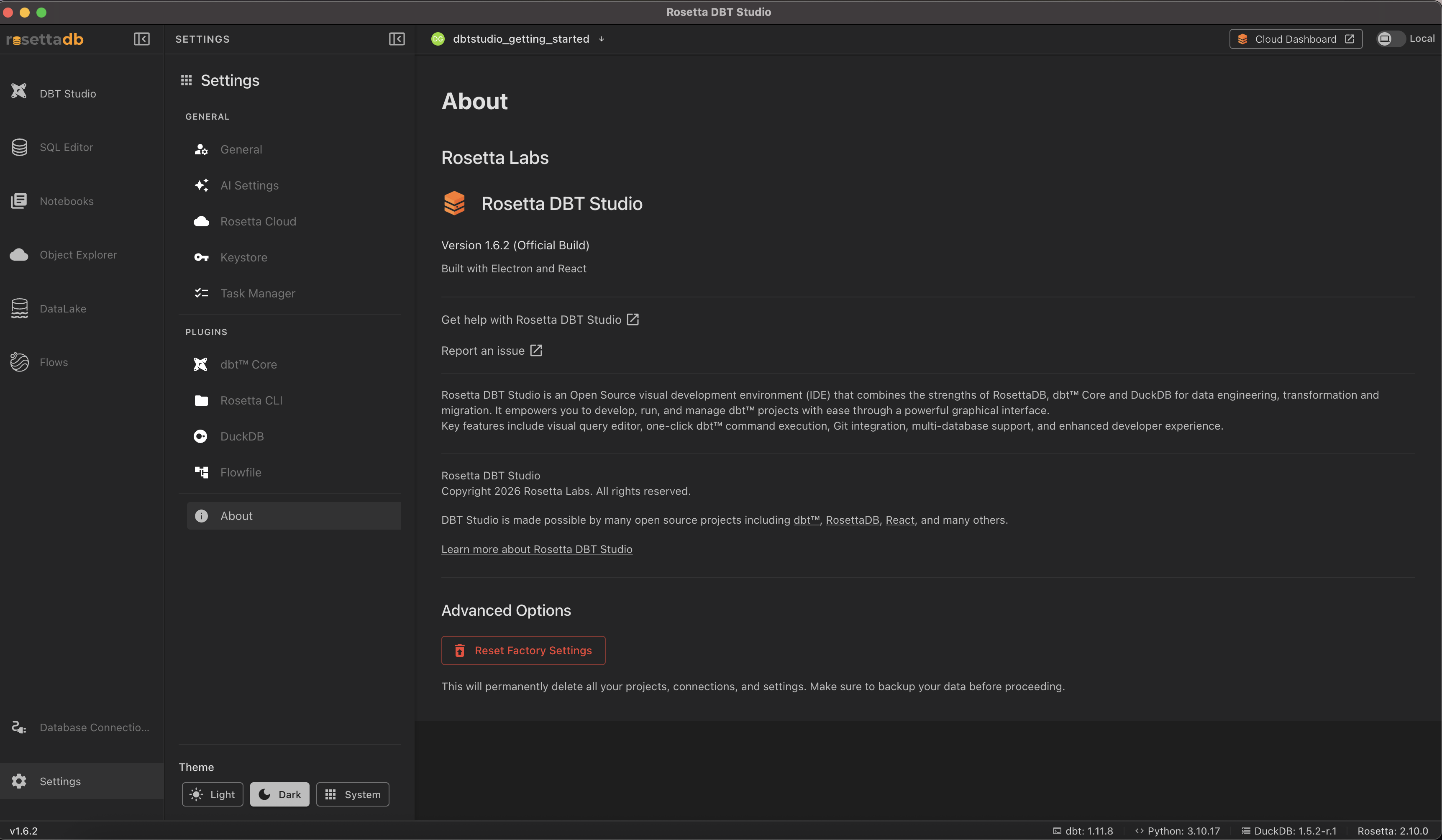Screen dimensions: 1442x840
Task: Click the Keystore key icon
Action: [x=201, y=258]
